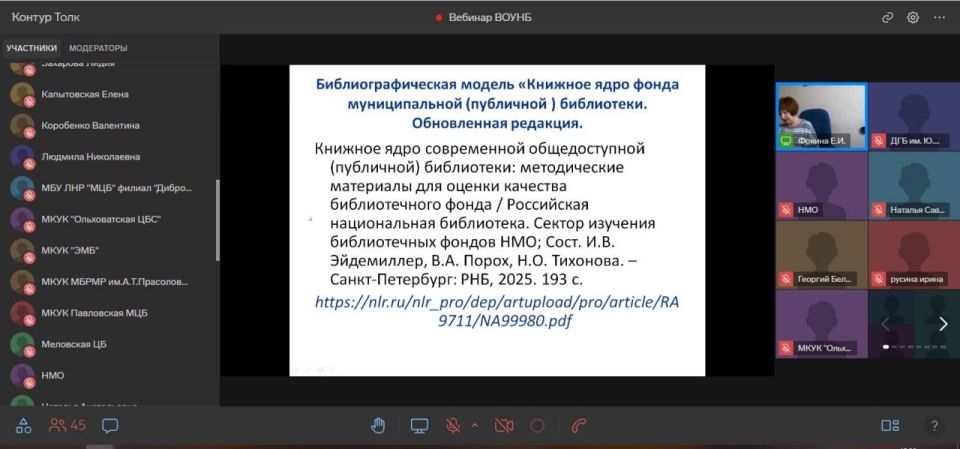Unmute the crossed-out microphone
960x449 pixels.
click(x=453, y=426)
